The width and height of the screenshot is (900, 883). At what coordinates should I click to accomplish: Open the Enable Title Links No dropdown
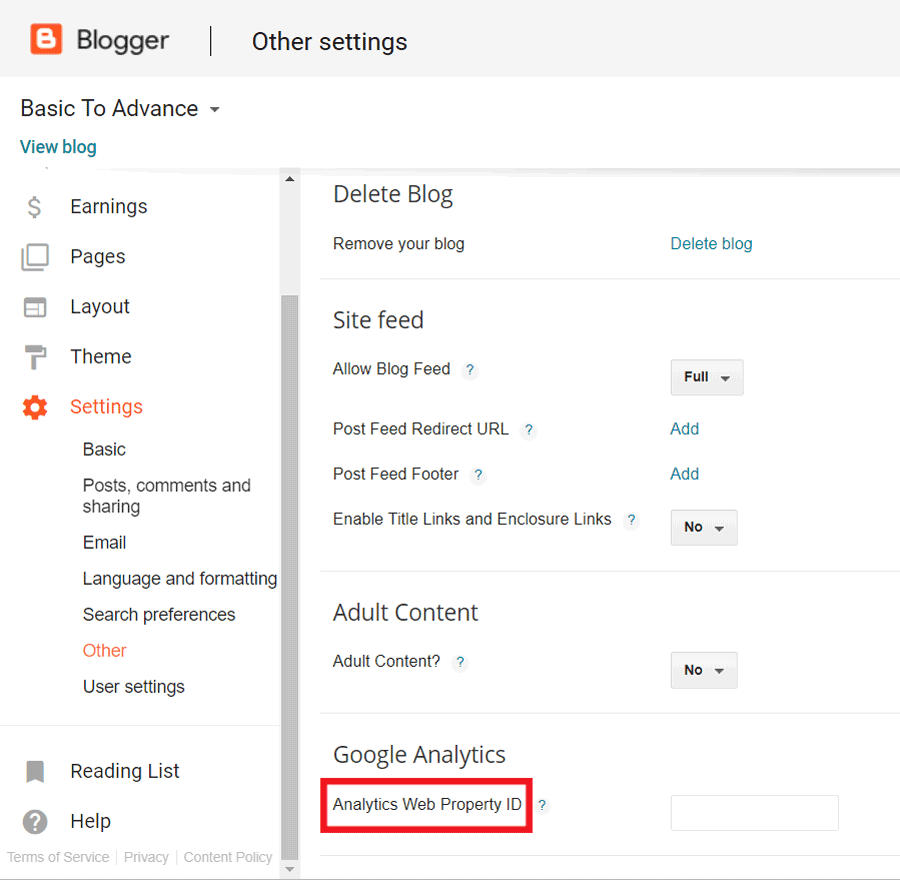[x=704, y=527]
